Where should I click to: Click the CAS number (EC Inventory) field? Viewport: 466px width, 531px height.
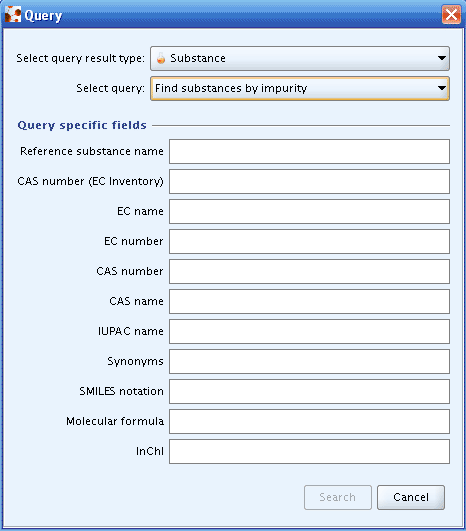coord(309,182)
